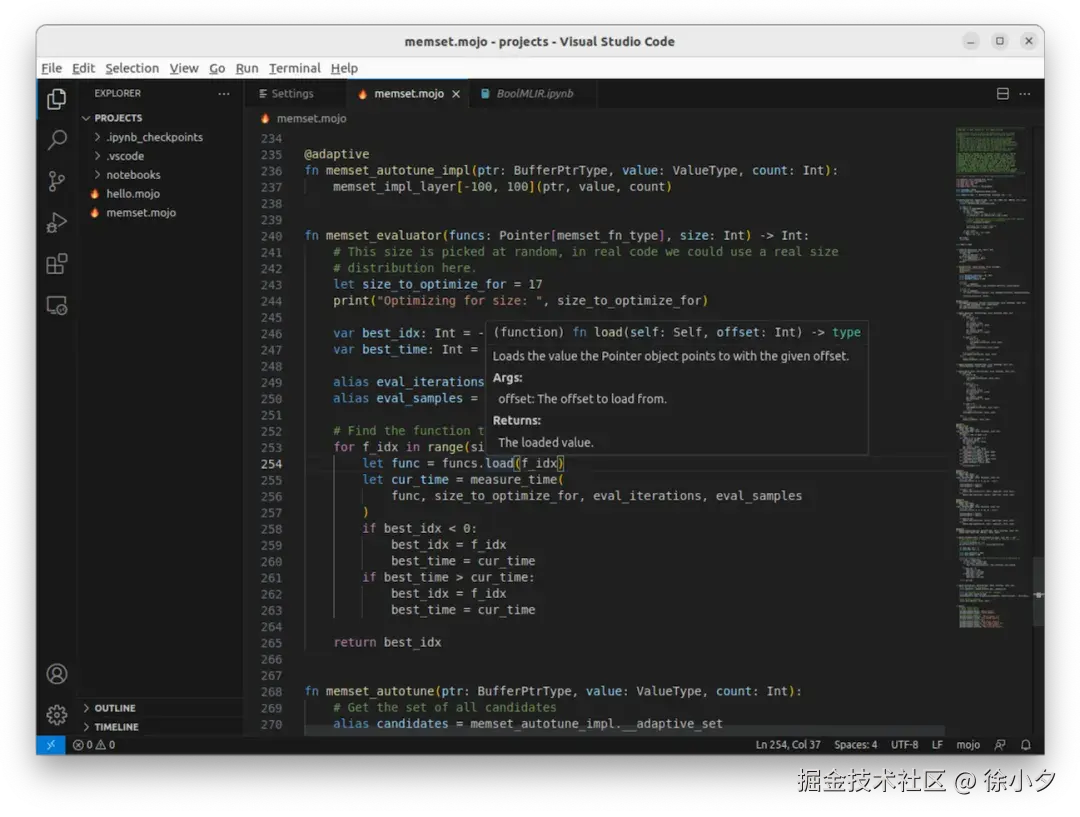
Task: Open the Go menu
Action: (x=217, y=68)
